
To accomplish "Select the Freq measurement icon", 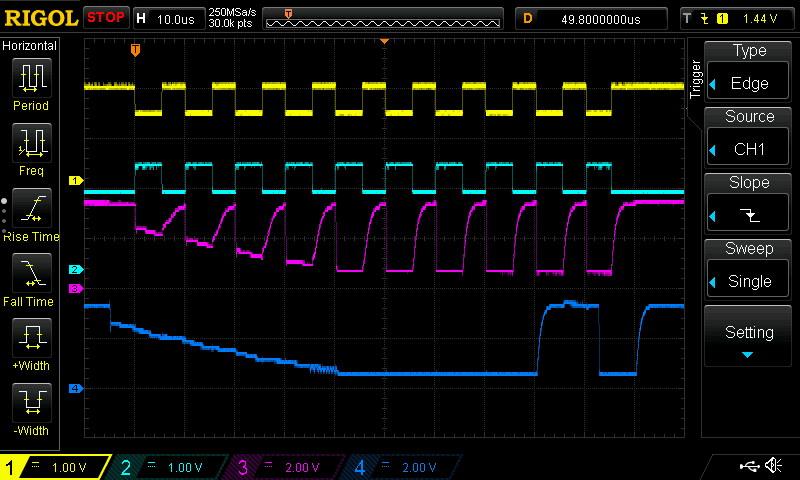I will click(x=32, y=142).
